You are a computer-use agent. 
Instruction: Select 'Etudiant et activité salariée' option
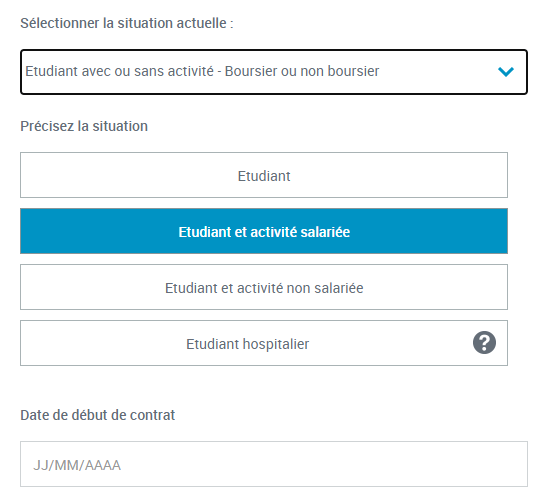[264, 231]
